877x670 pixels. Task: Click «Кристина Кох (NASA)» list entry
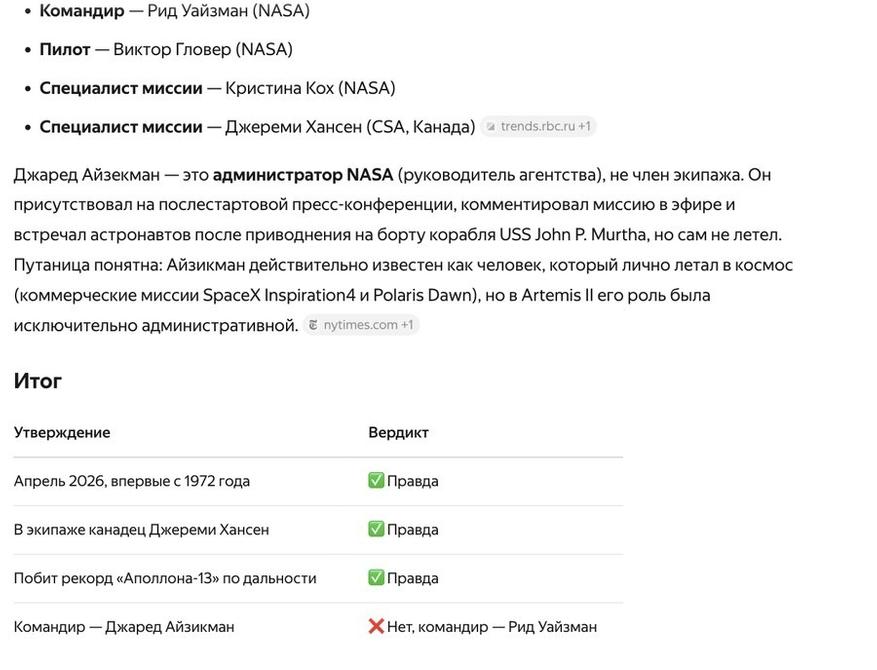tap(310, 88)
